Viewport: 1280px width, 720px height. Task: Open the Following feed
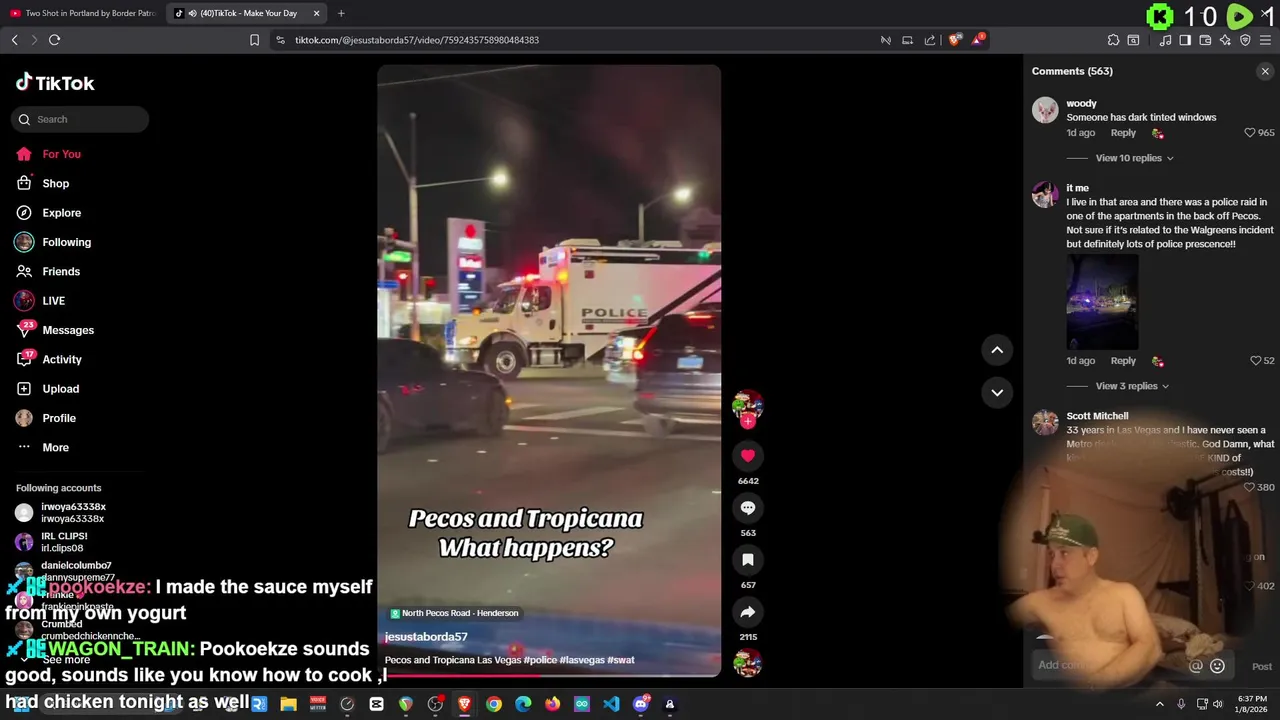coord(66,242)
